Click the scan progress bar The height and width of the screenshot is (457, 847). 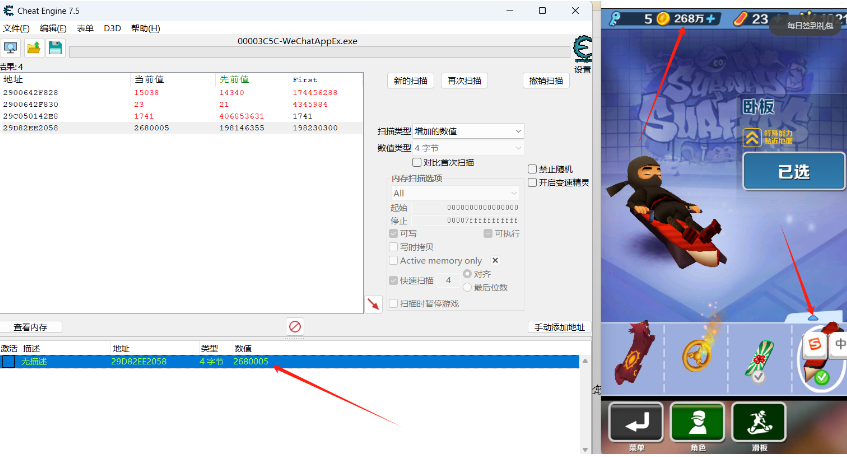coord(320,52)
